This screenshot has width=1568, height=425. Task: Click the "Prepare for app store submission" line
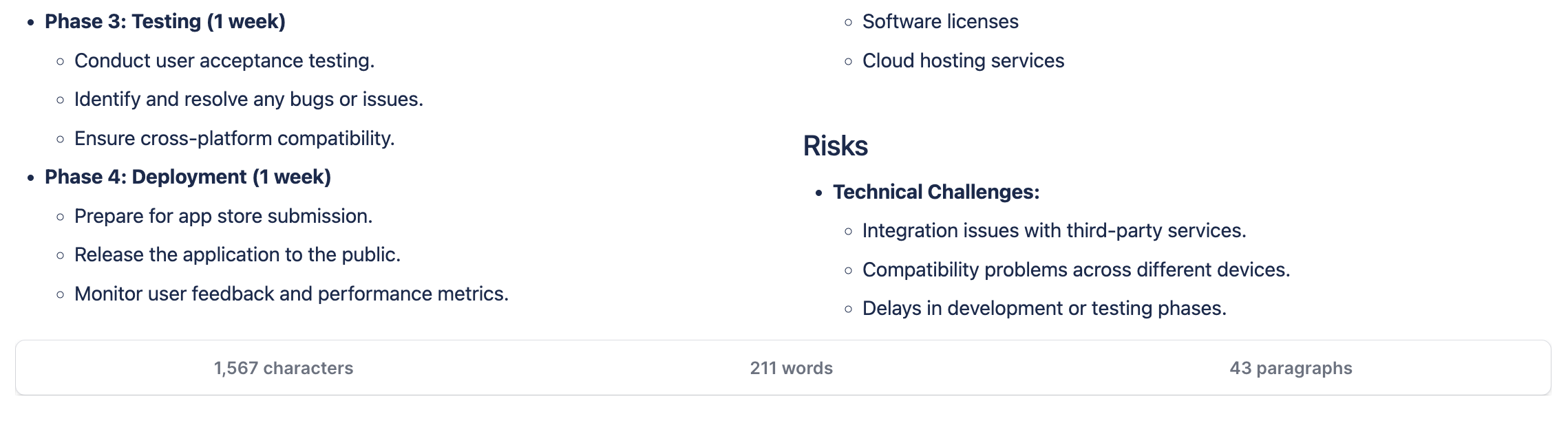pos(223,216)
